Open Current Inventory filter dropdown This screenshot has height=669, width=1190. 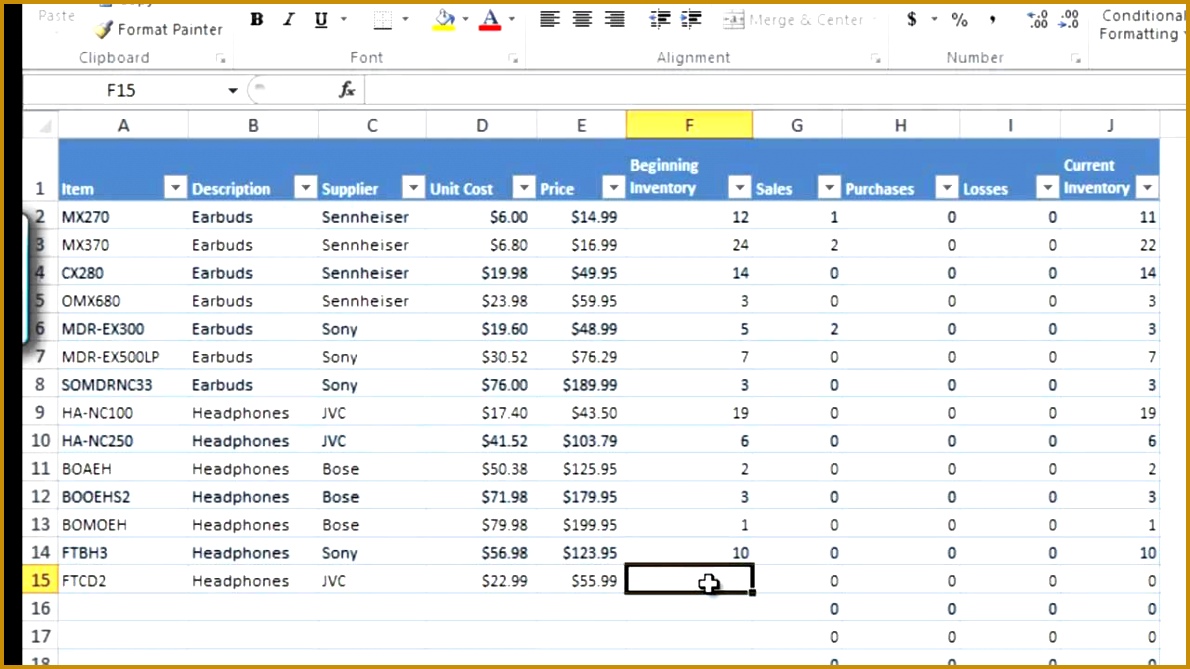1148,187
